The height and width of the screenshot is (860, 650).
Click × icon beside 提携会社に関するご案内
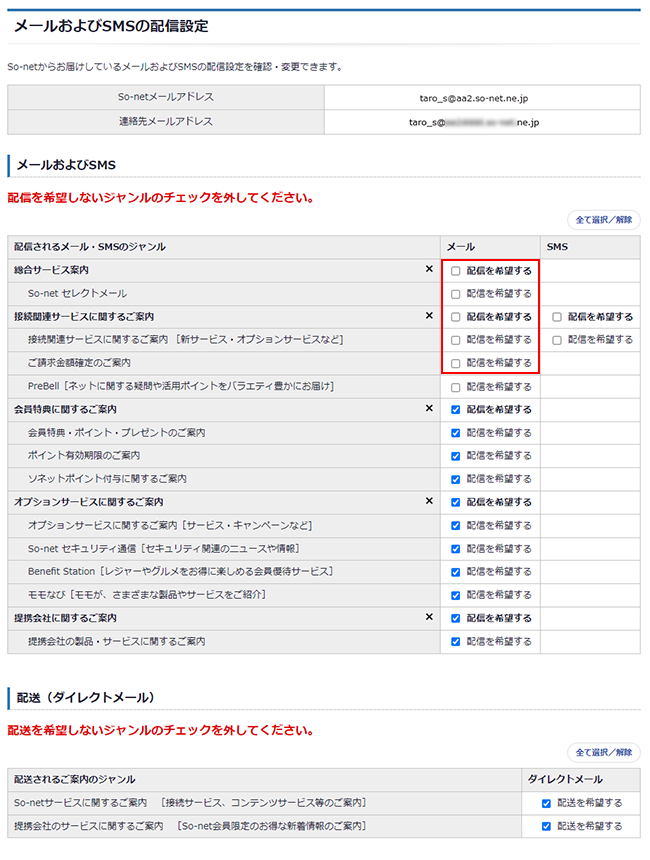[x=429, y=618]
